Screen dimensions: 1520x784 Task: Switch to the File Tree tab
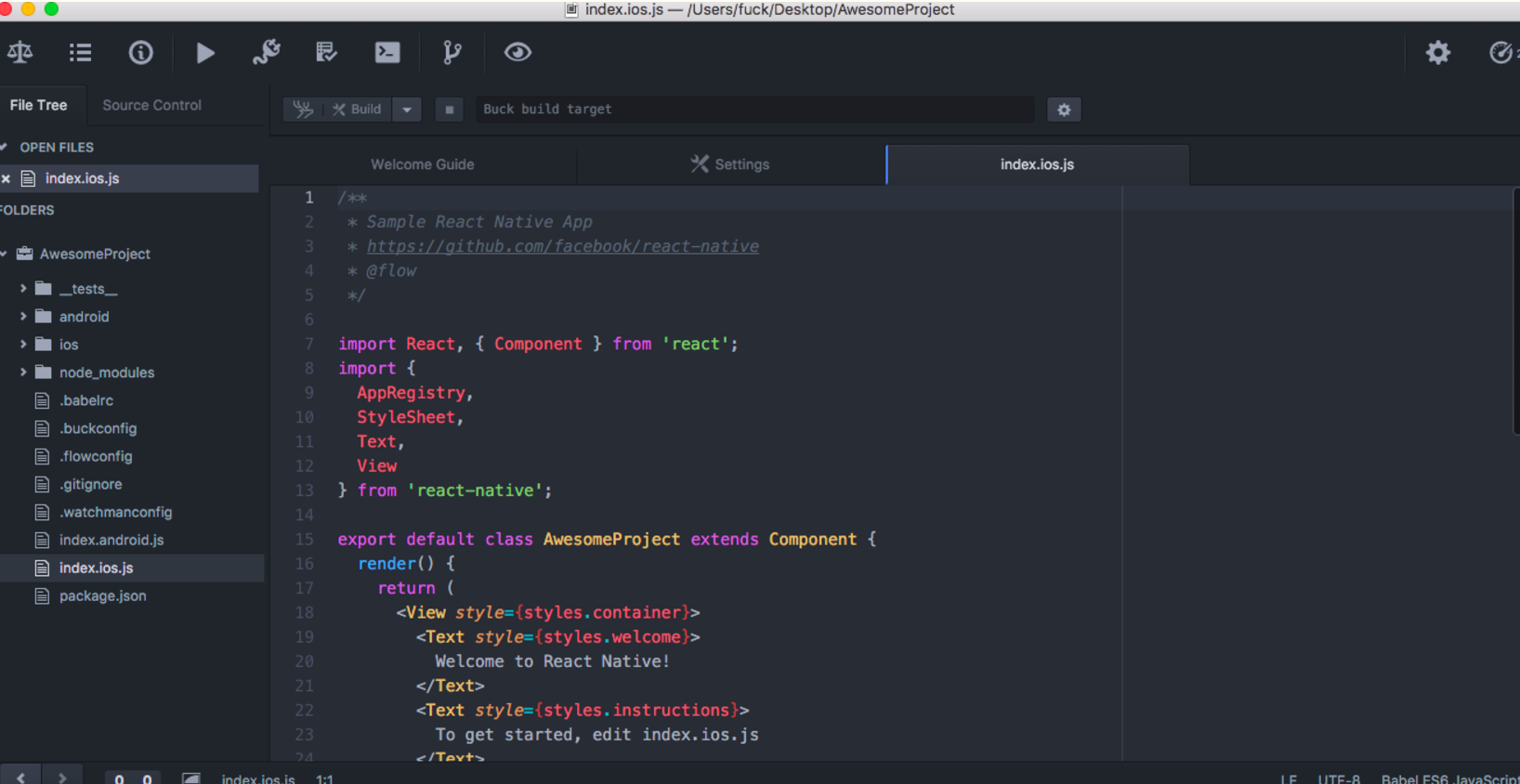tap(39, 105)
